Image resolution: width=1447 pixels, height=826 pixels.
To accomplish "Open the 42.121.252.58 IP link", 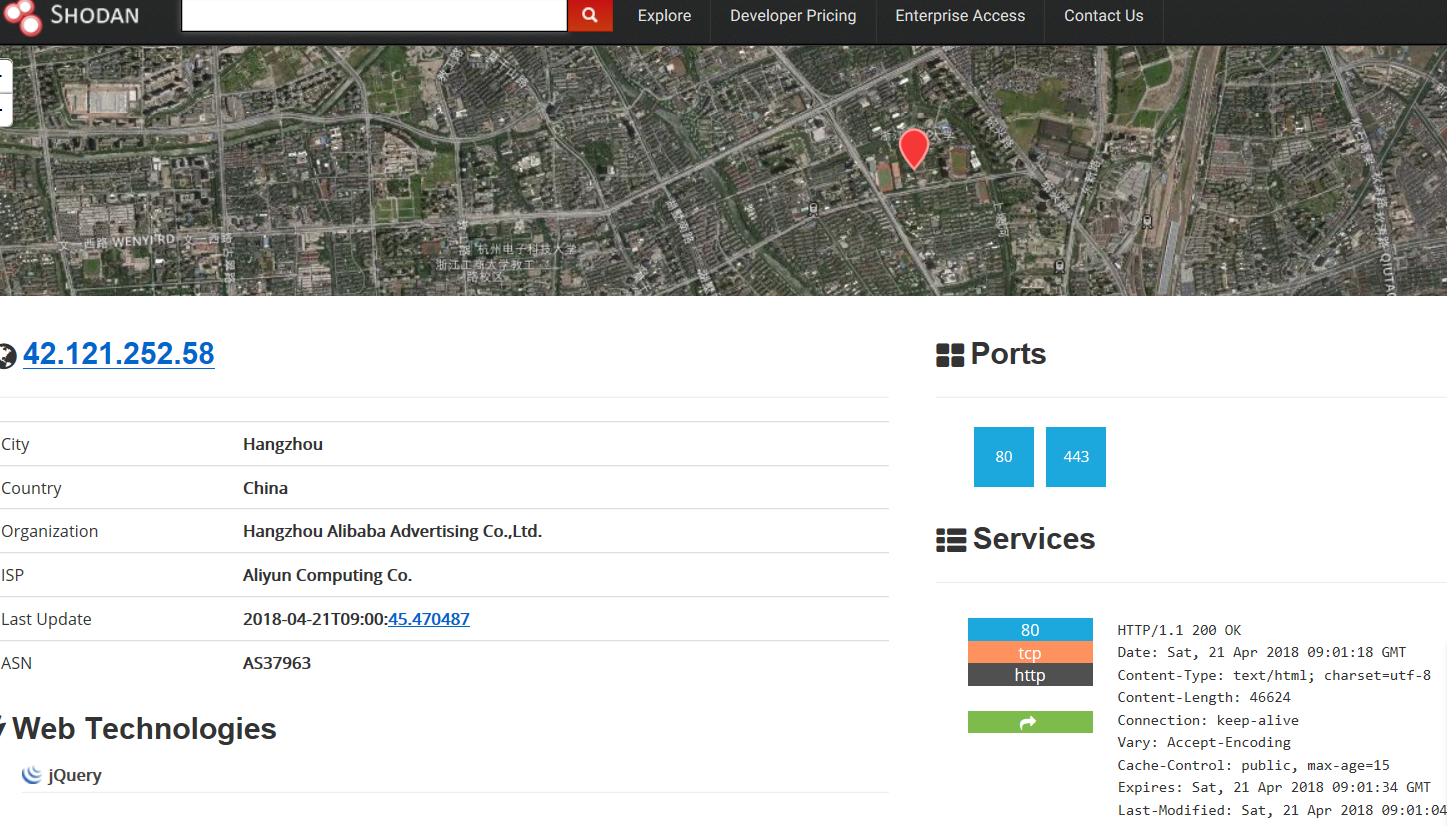I will 119,354.
